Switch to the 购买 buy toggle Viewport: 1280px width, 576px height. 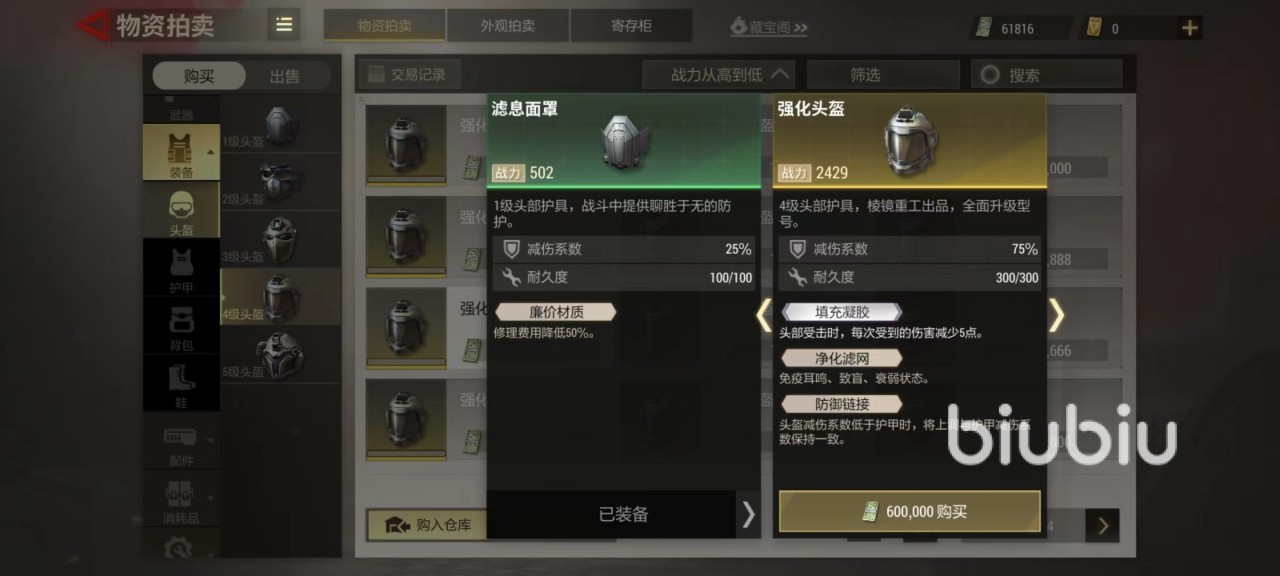(x=199, y=76)
